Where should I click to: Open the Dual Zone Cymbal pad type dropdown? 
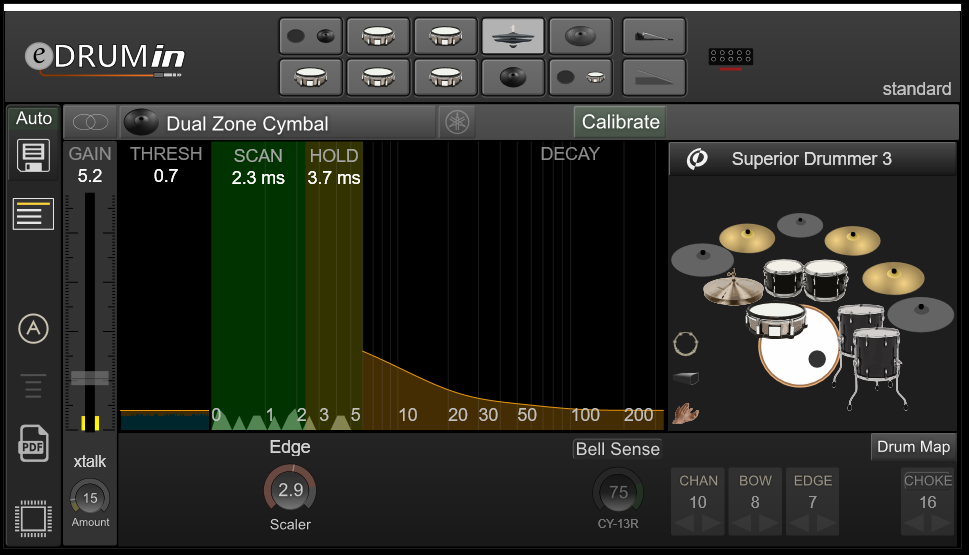[277, 122]
